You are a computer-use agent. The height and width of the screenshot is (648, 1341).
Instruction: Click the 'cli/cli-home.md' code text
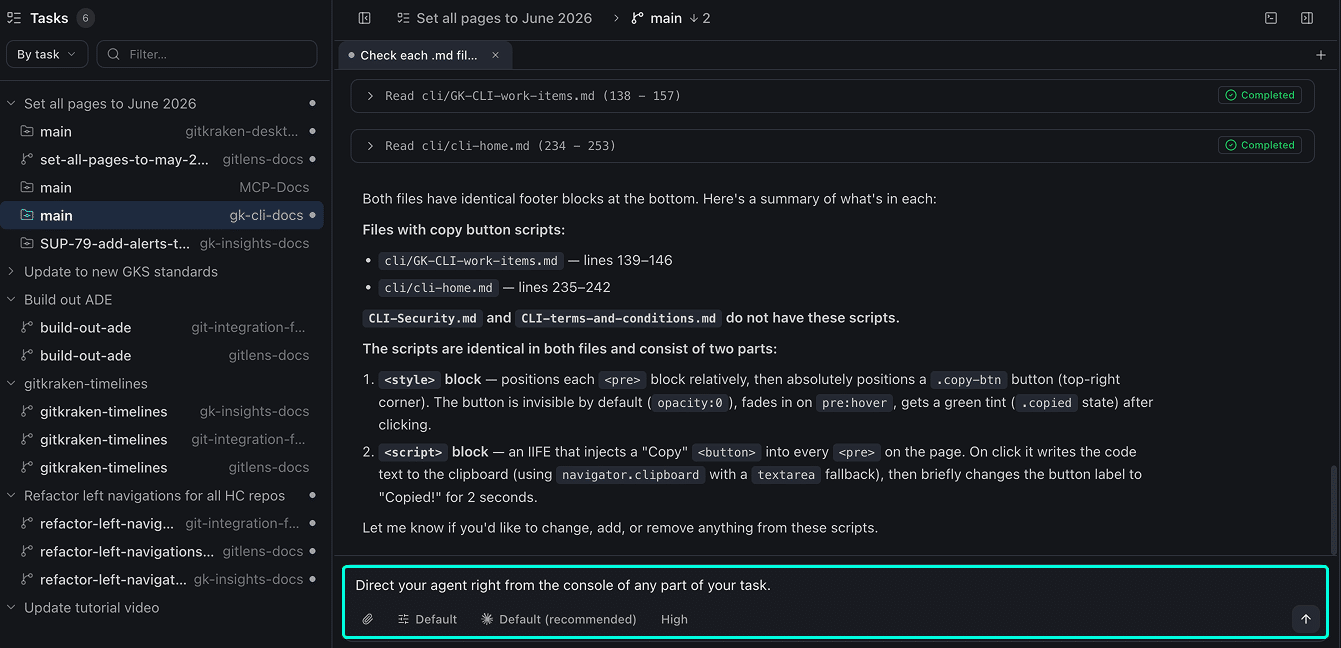438,287
